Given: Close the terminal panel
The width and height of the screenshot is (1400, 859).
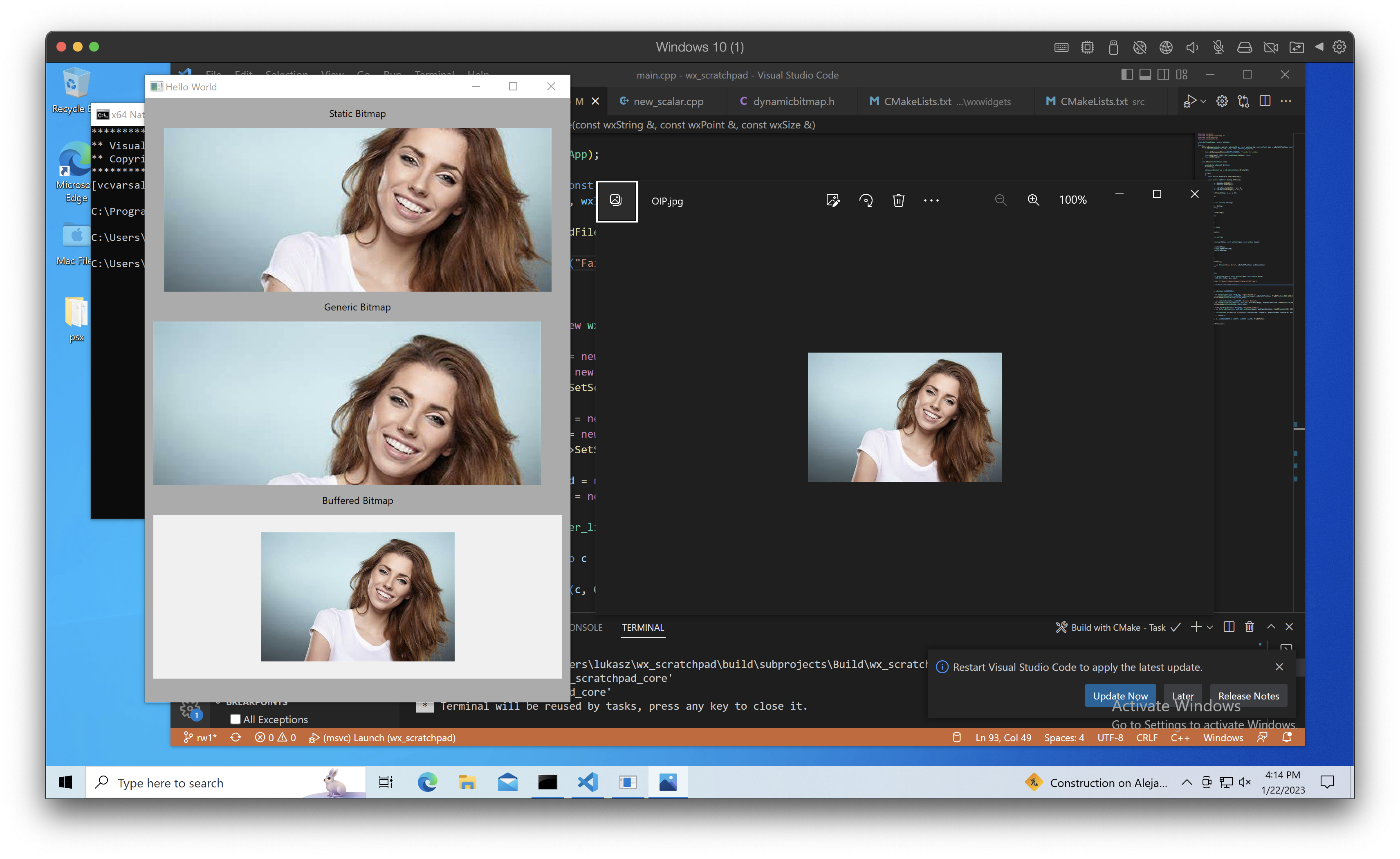Looking at the screenshot, I should (1289, 627).
